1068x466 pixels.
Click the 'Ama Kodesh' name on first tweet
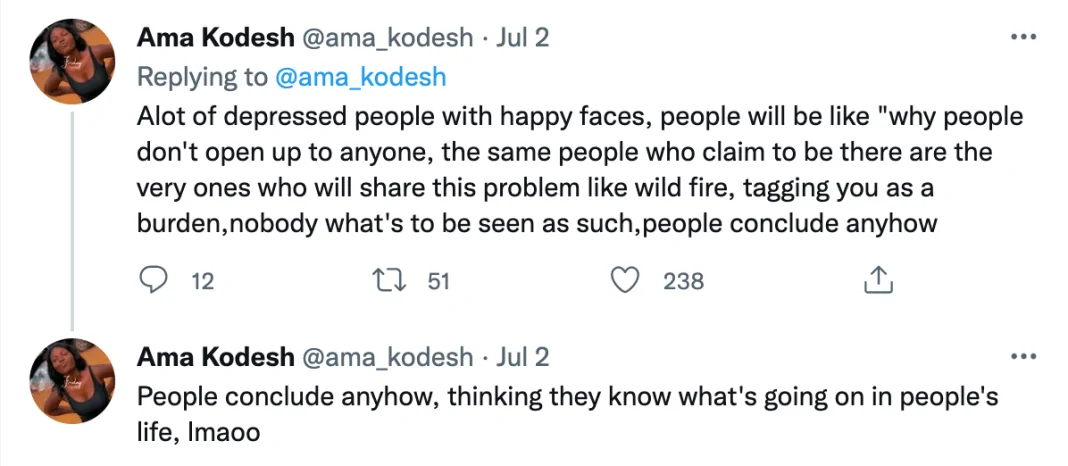click(215, 38)
